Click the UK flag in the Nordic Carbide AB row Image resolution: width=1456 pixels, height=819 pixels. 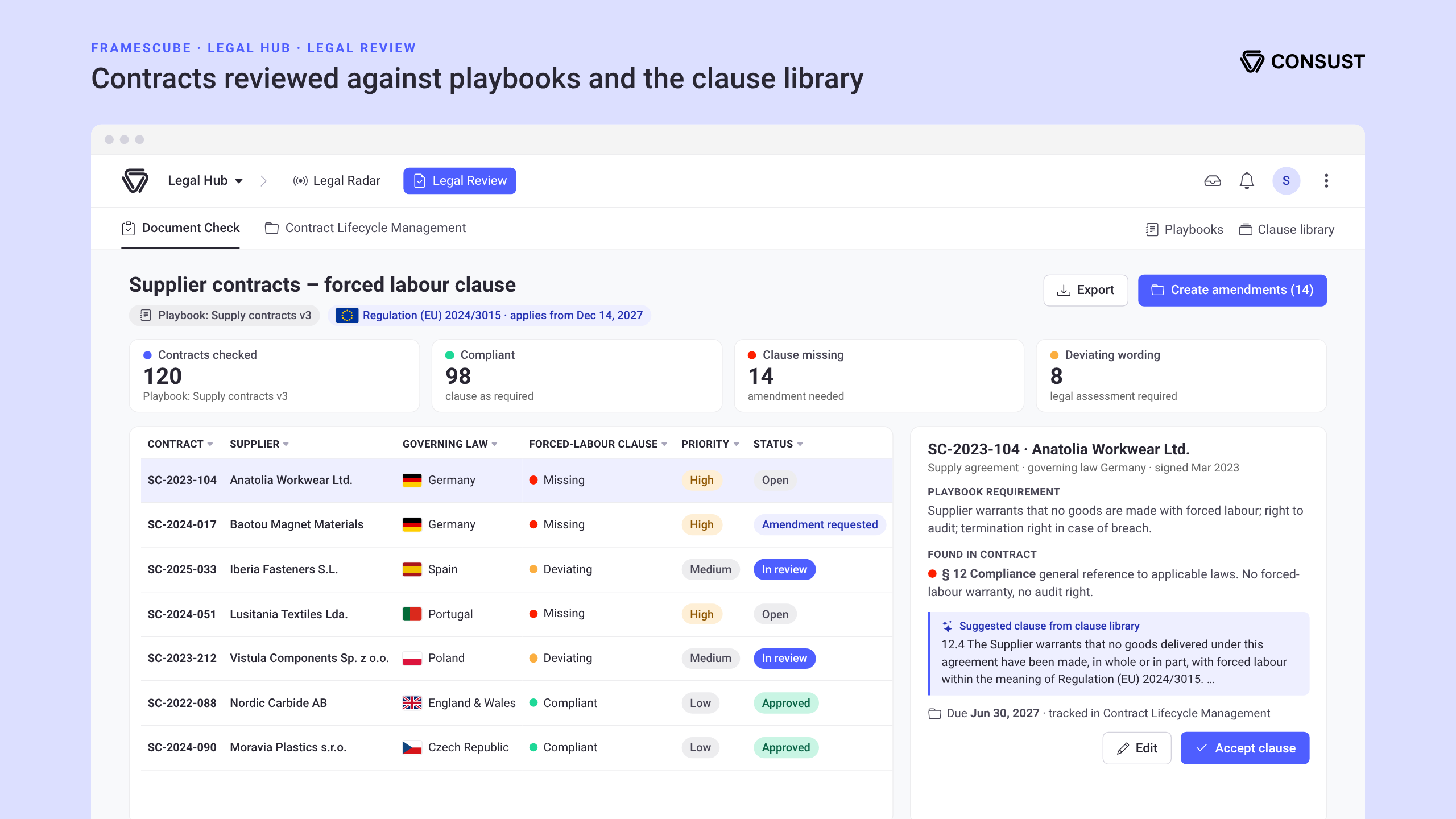[x=412, y=703]
